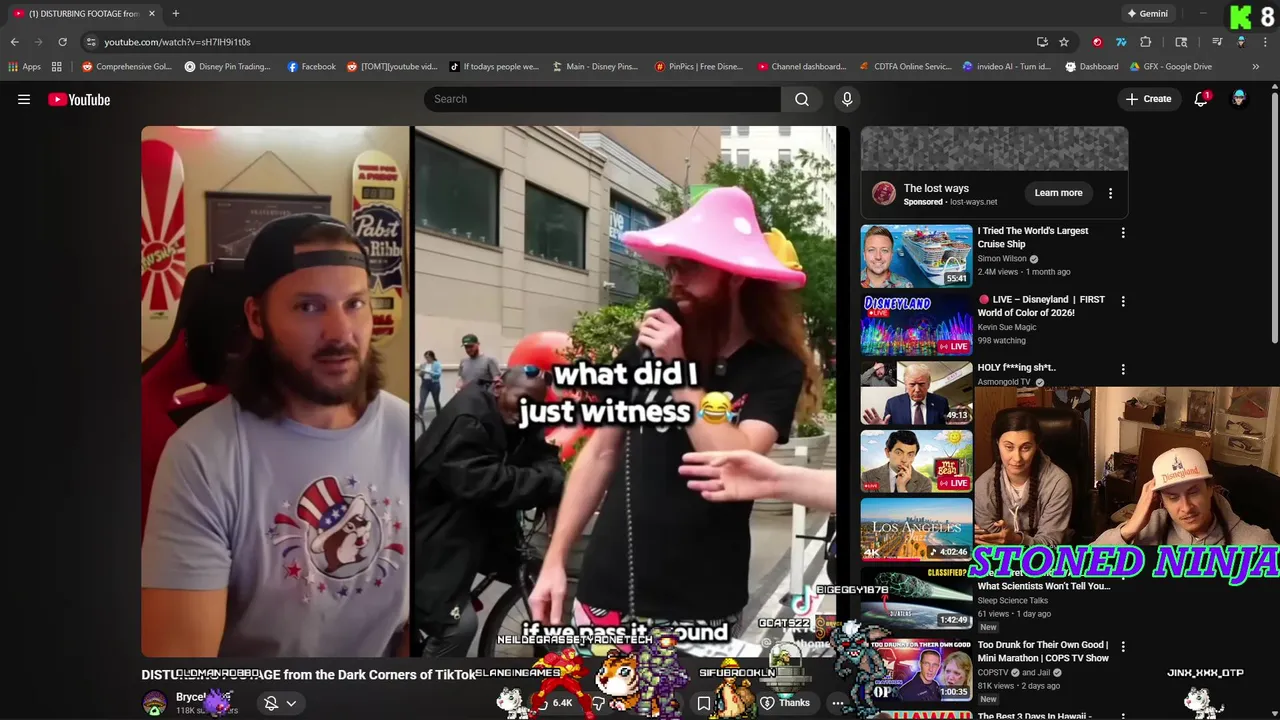This screenshot has height=720, width=1280.
Task: Open the YouTube guide hamburger menu
Action: point(24,99)
